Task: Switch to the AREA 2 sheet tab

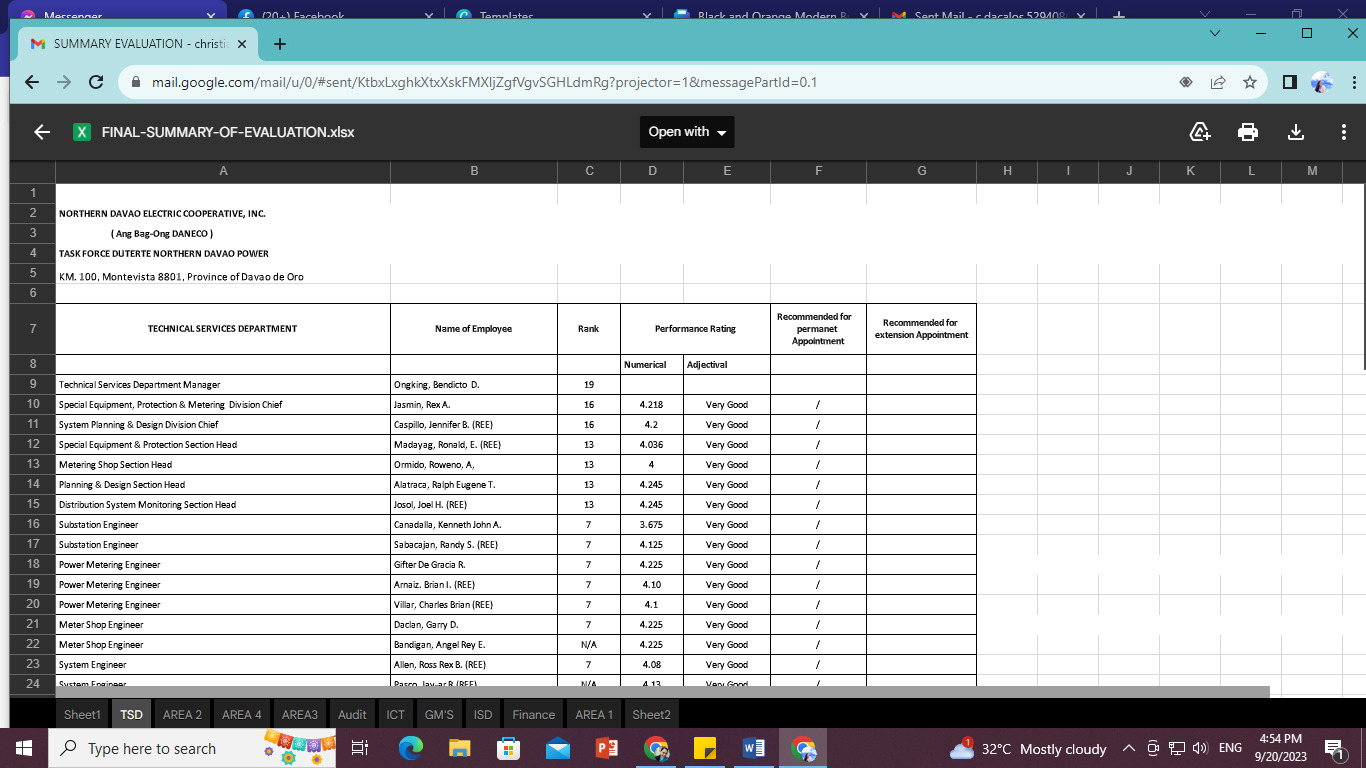Action: [182, 714]
